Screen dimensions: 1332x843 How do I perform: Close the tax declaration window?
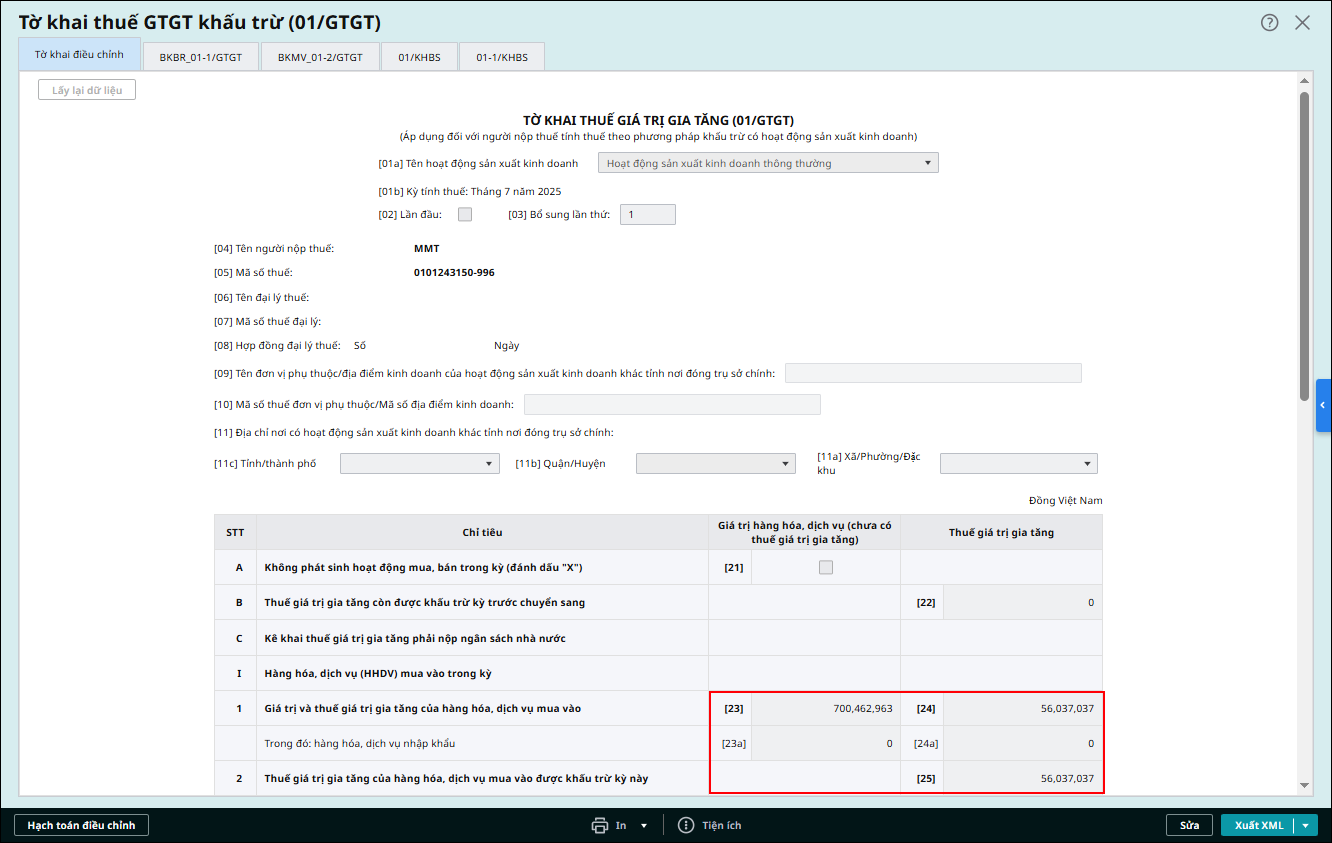click(1302, 23)
